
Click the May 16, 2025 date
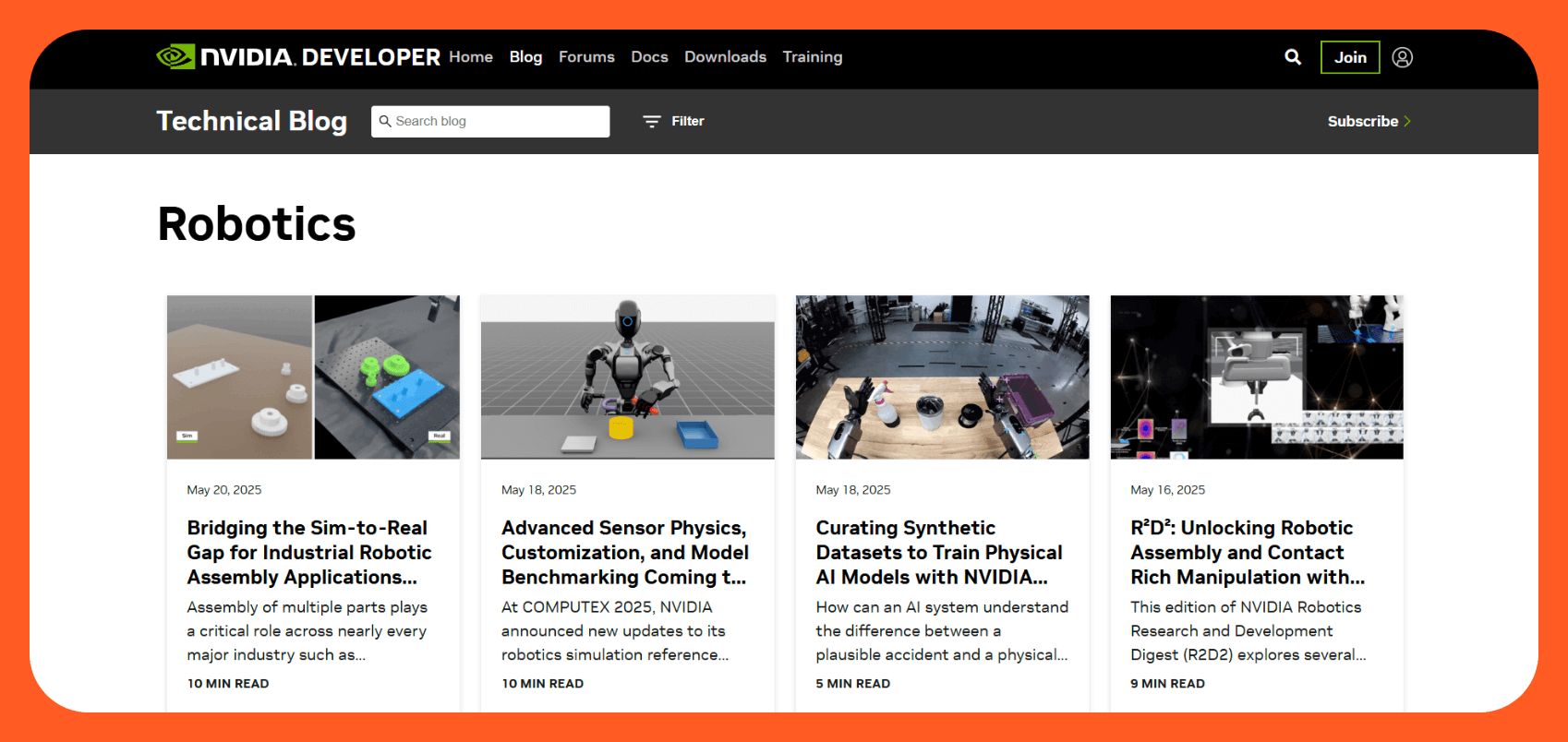pos(1168,490)
